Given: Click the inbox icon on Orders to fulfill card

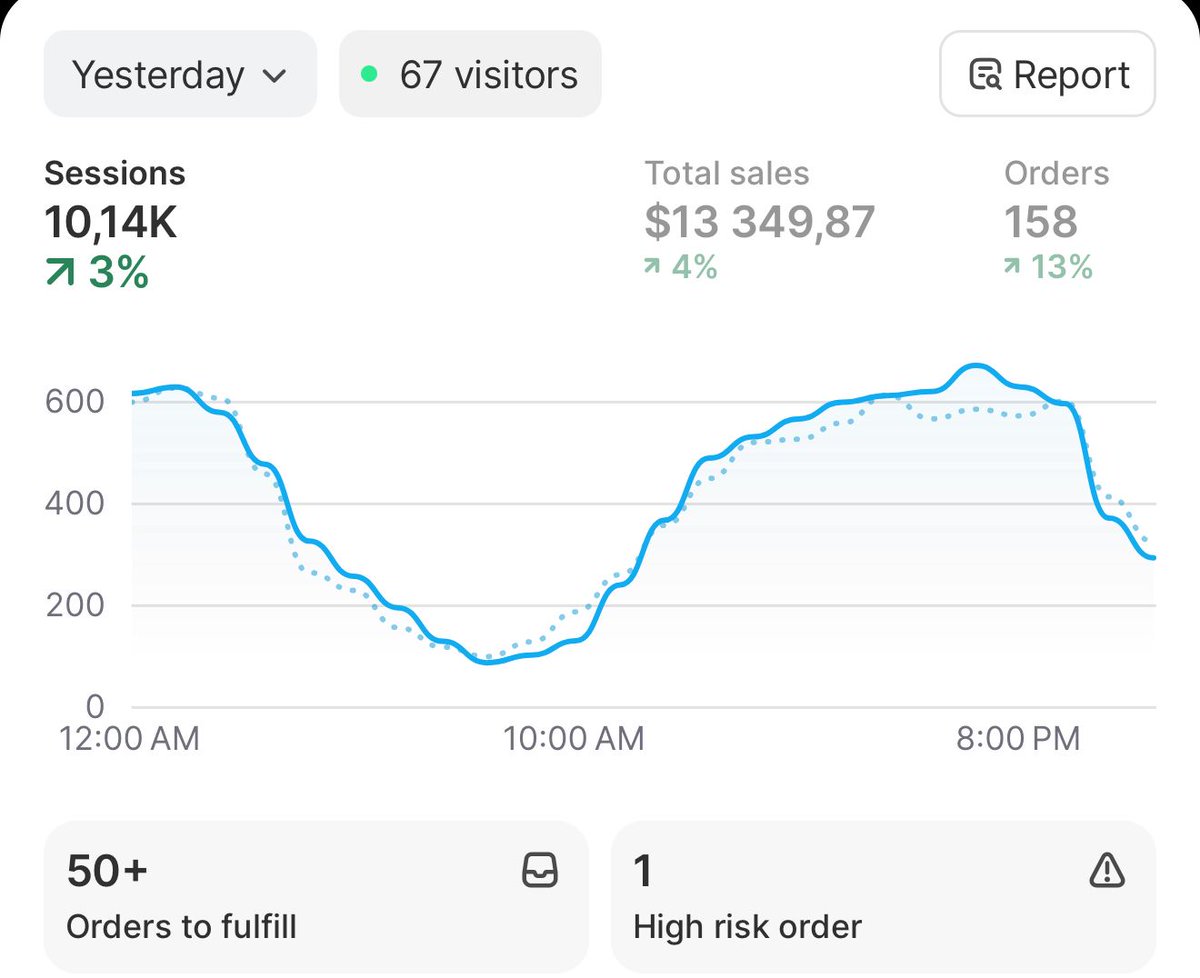Looking at the screenshot, I should 539,871.
